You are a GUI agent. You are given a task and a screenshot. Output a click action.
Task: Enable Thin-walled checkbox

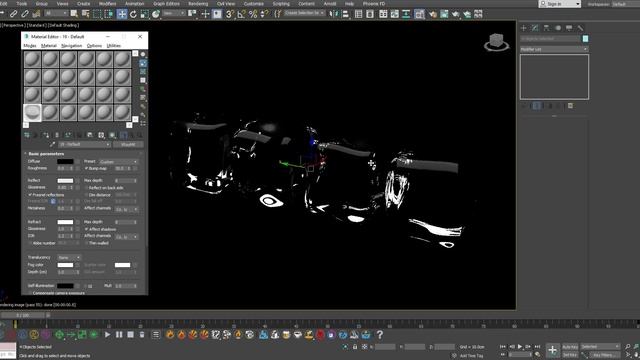coord(87,243)
